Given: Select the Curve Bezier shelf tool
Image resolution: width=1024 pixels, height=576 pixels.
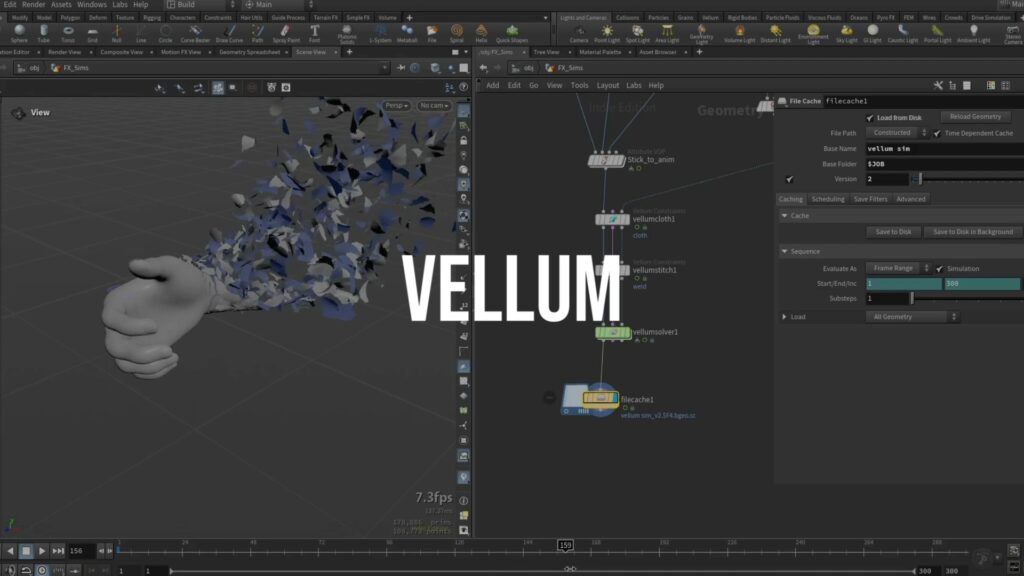Looking at the screenshot, I should pyautogui.click(x=195, y=34).
